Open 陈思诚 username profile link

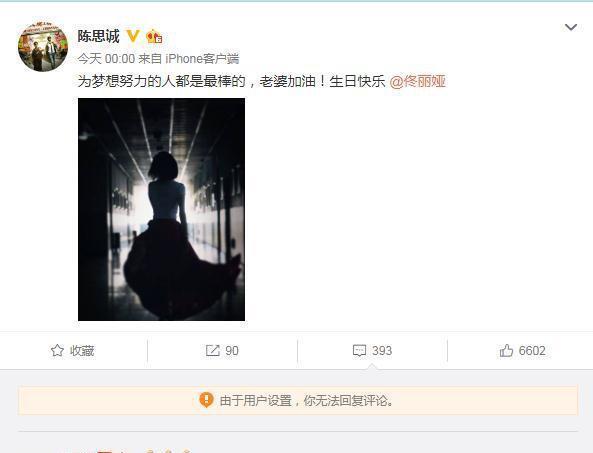click(98, 36)
